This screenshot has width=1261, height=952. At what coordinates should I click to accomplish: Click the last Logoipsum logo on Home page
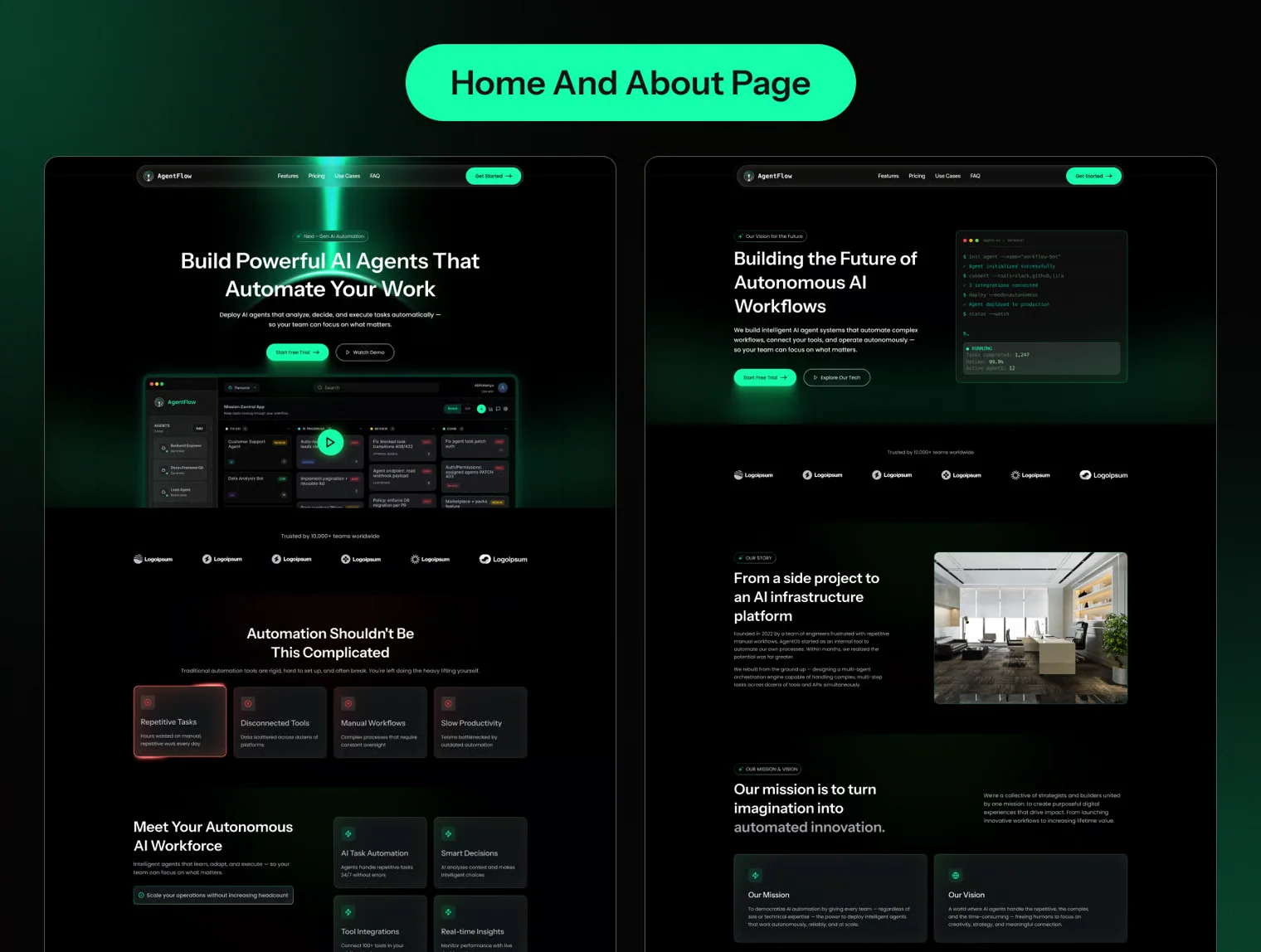click(503, 559)
